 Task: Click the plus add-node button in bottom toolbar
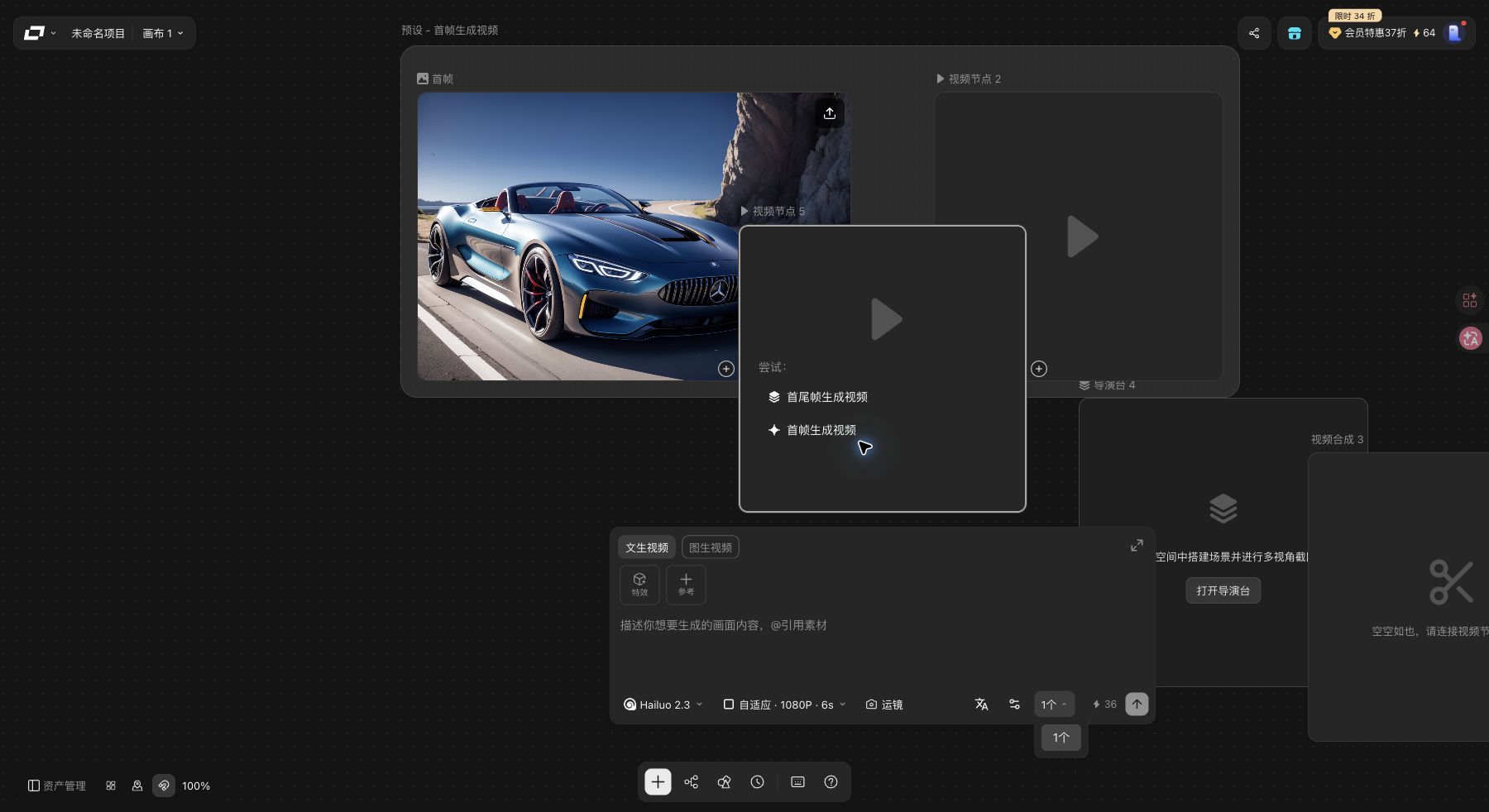(658, 782)
